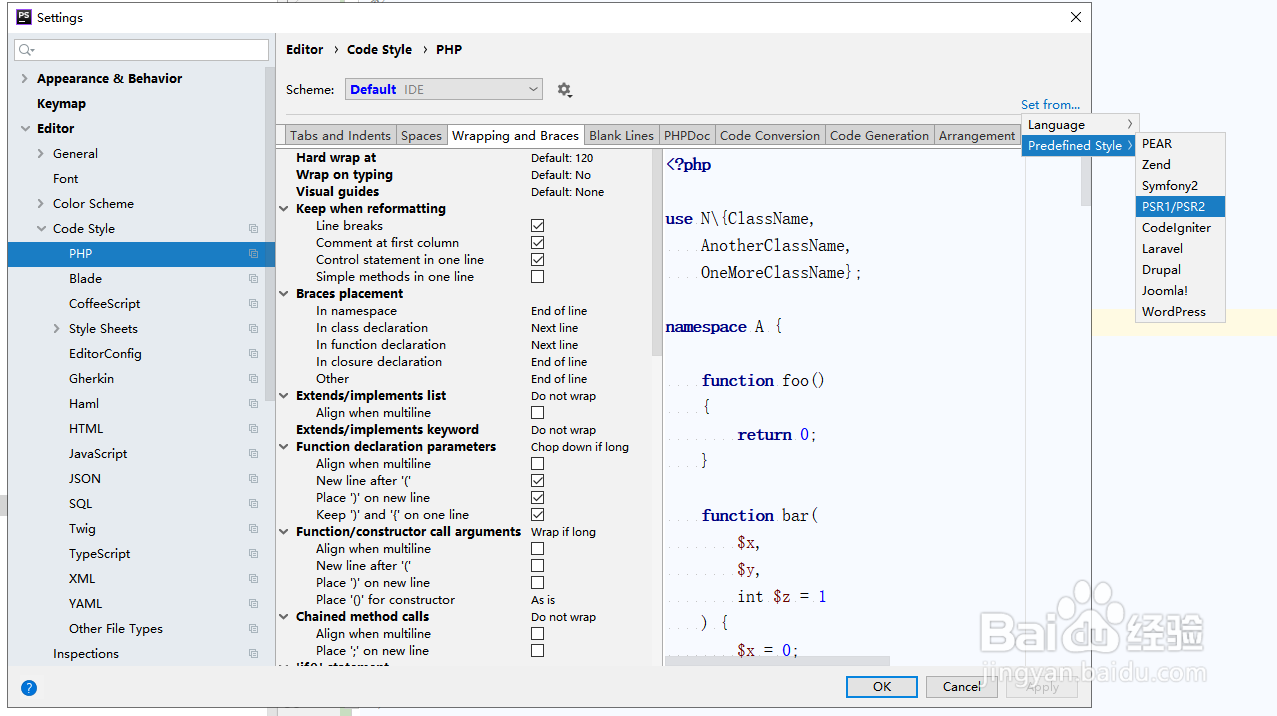Screen dimensions: 1277x716
Task: Uncheck Control statement in one line
Action: point(538,260)
